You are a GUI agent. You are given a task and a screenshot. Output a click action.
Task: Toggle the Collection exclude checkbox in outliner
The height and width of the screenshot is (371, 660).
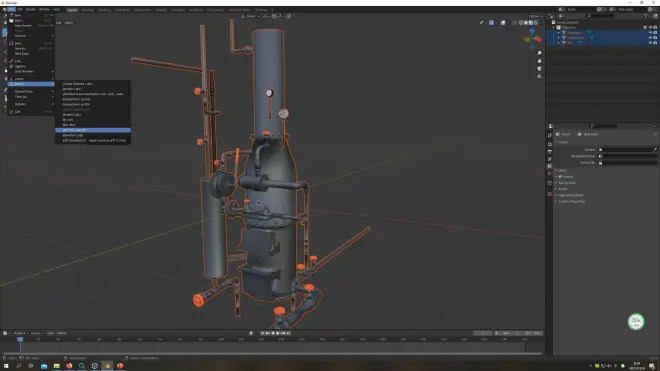[x=645, y=27]
